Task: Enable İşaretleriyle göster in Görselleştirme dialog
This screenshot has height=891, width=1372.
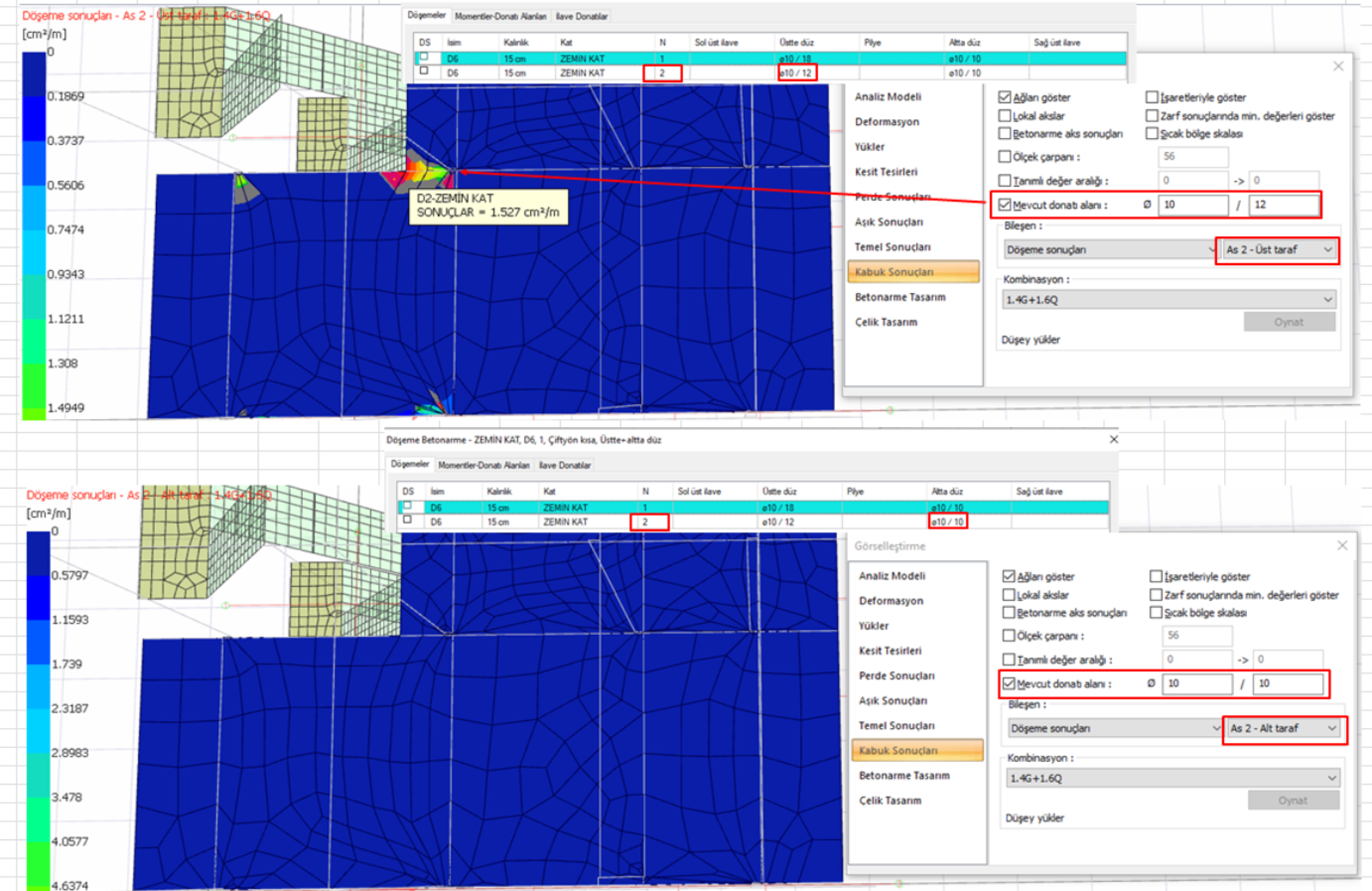Action: [x=1155, y=576]
